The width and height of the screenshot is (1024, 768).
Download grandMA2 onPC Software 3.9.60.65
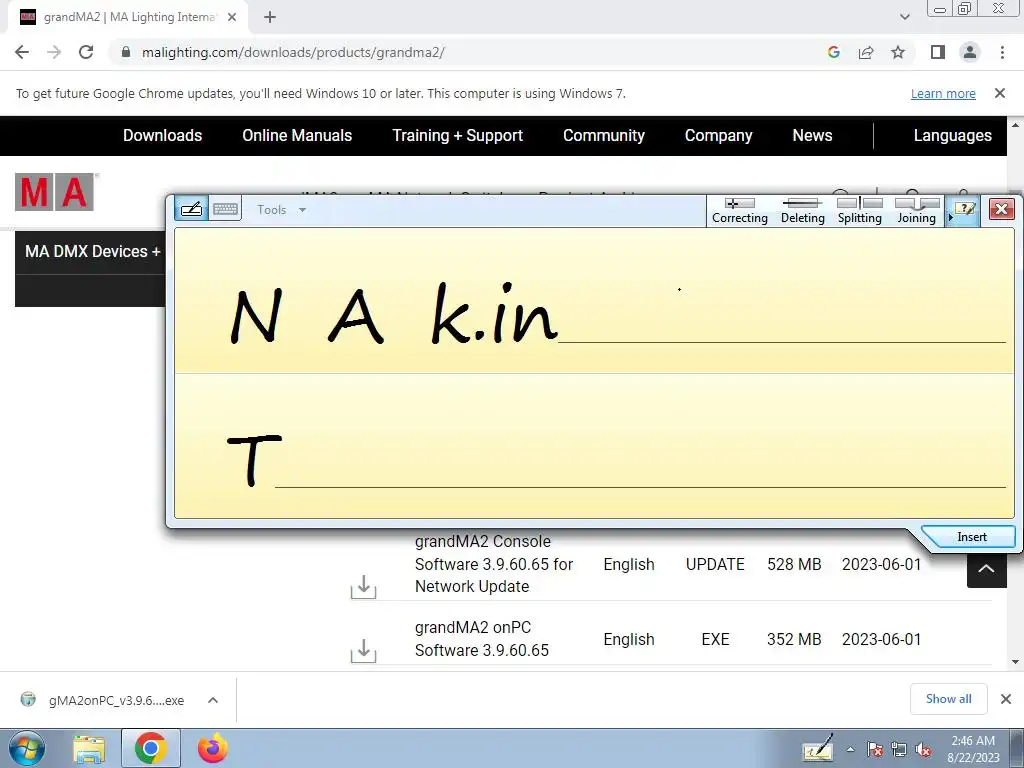(x=364, y=650)
